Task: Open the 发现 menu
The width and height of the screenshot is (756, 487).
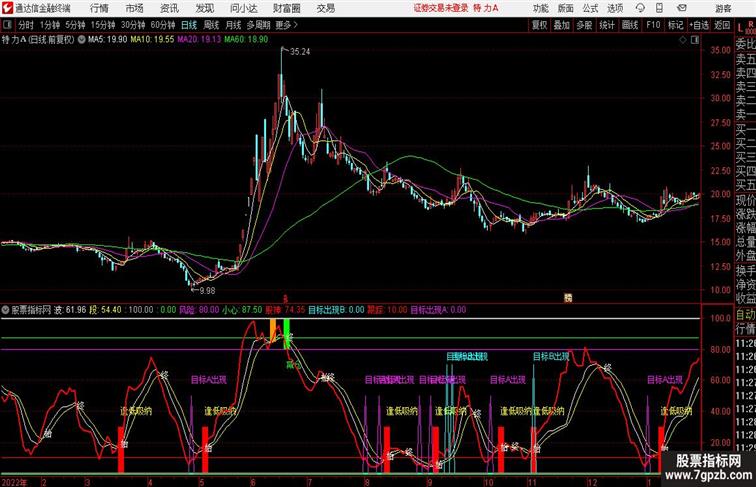Action: tap(204, 8)
